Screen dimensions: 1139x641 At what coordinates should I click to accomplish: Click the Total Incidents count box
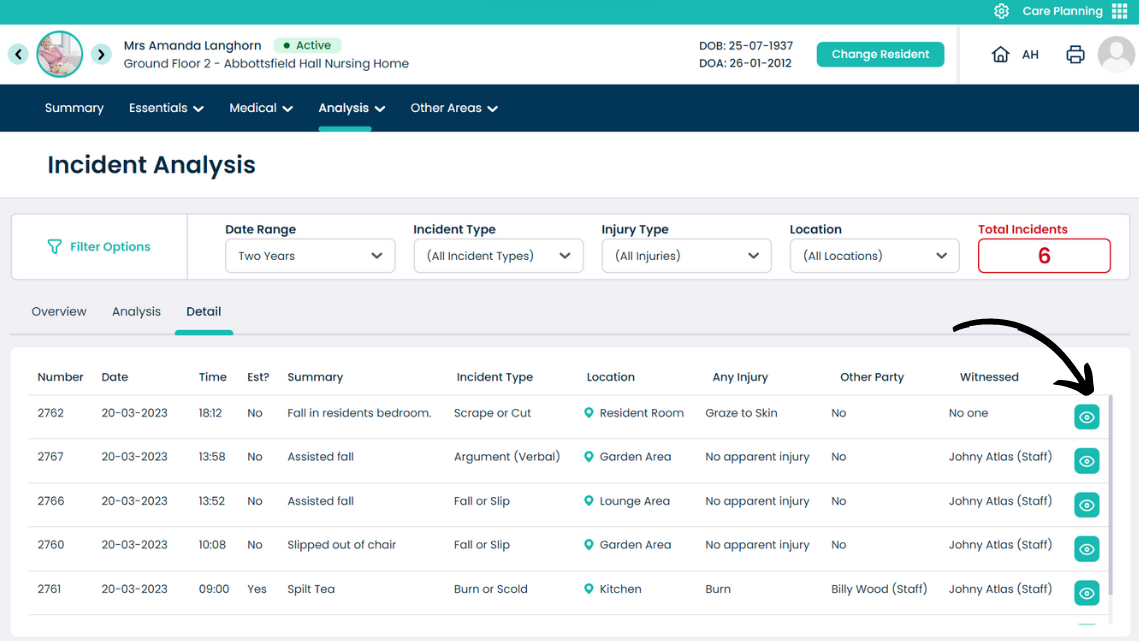pos(1044,256)
